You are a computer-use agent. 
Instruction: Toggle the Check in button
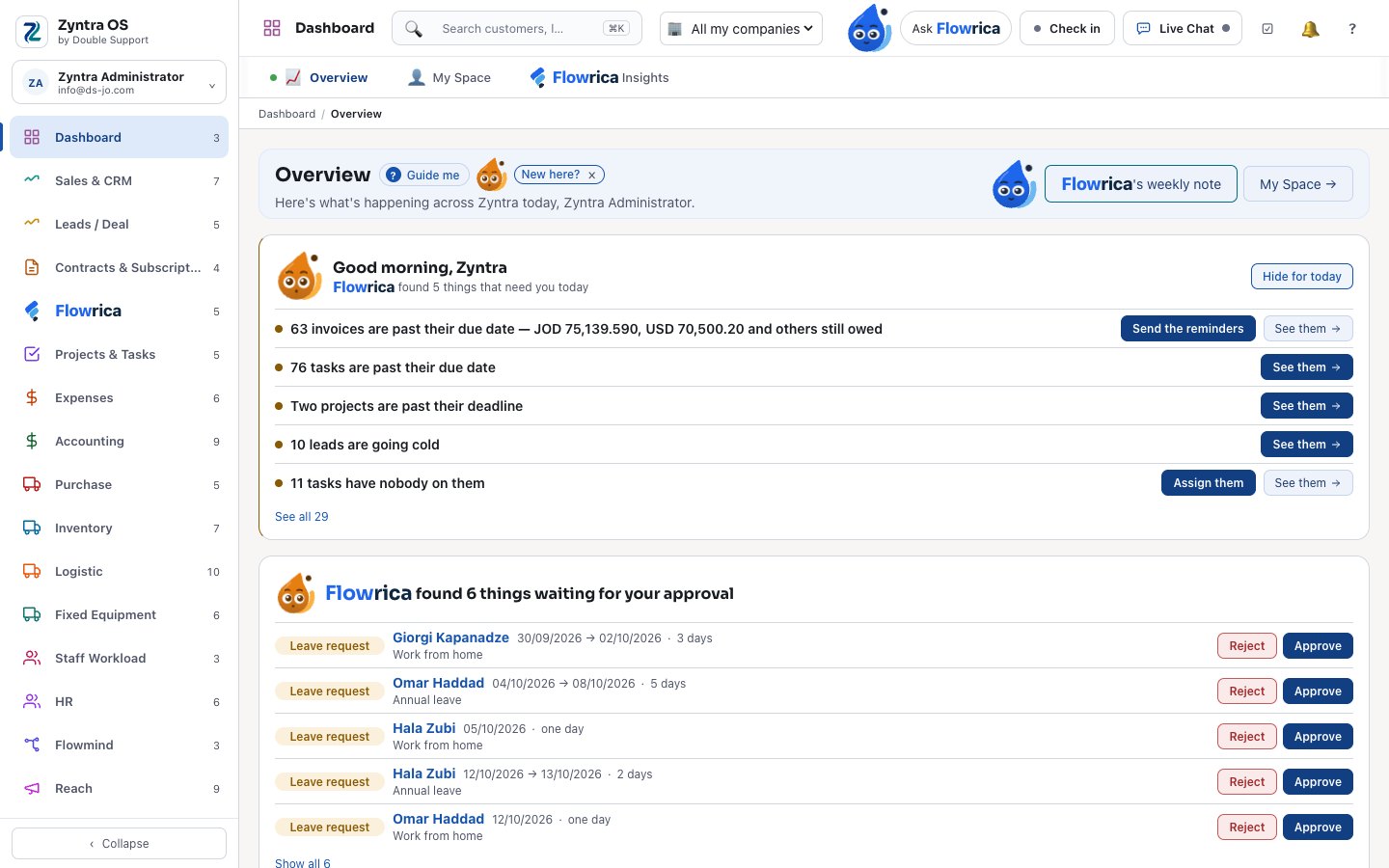pyautogui.click(x=1067, y=29)
